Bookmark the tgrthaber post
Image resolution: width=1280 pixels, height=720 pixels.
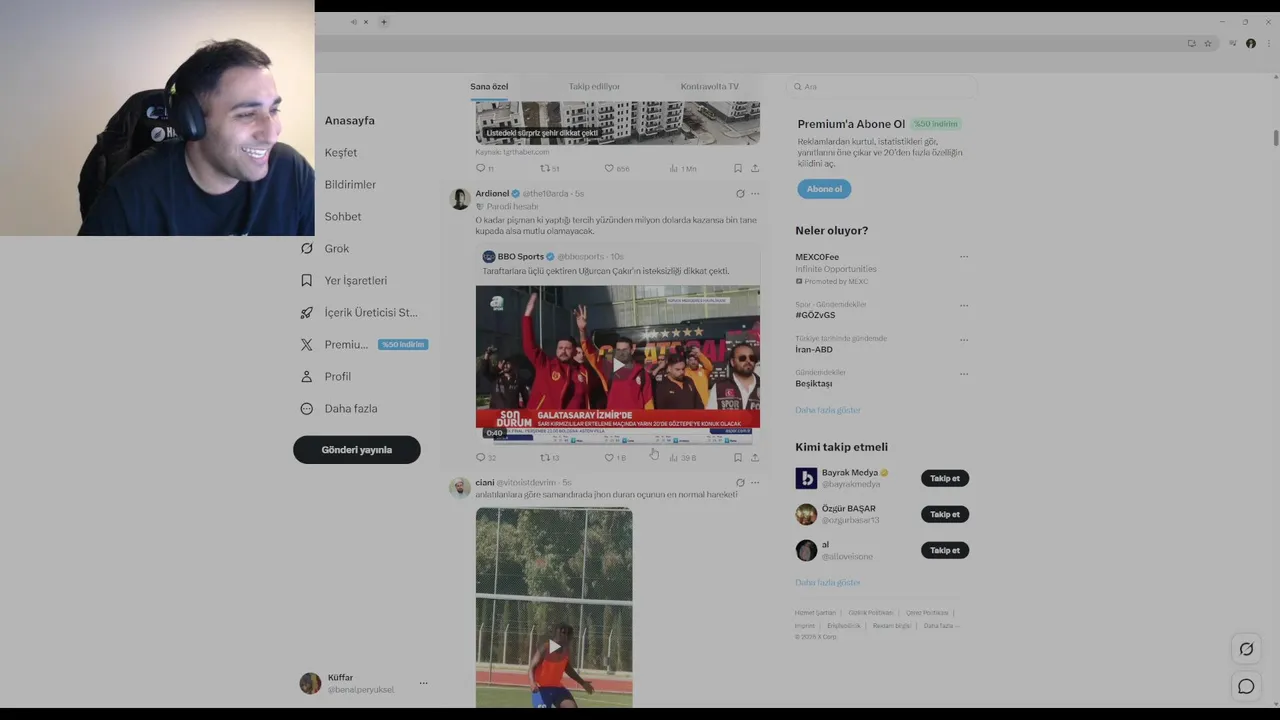pos(738,168)
